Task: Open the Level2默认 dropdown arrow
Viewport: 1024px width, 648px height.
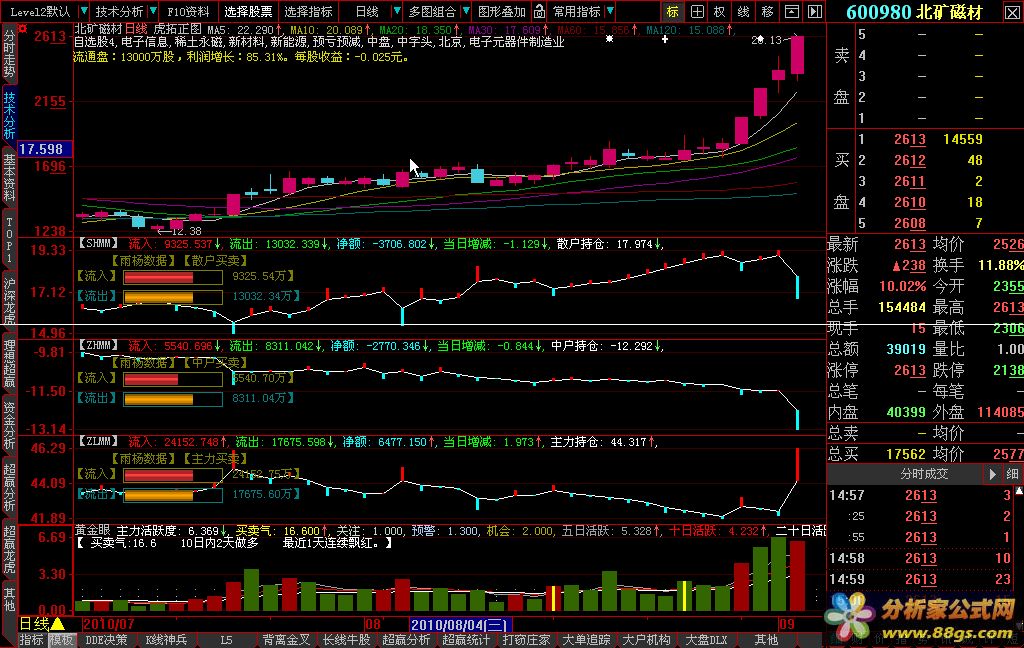Action: [84, 11]
